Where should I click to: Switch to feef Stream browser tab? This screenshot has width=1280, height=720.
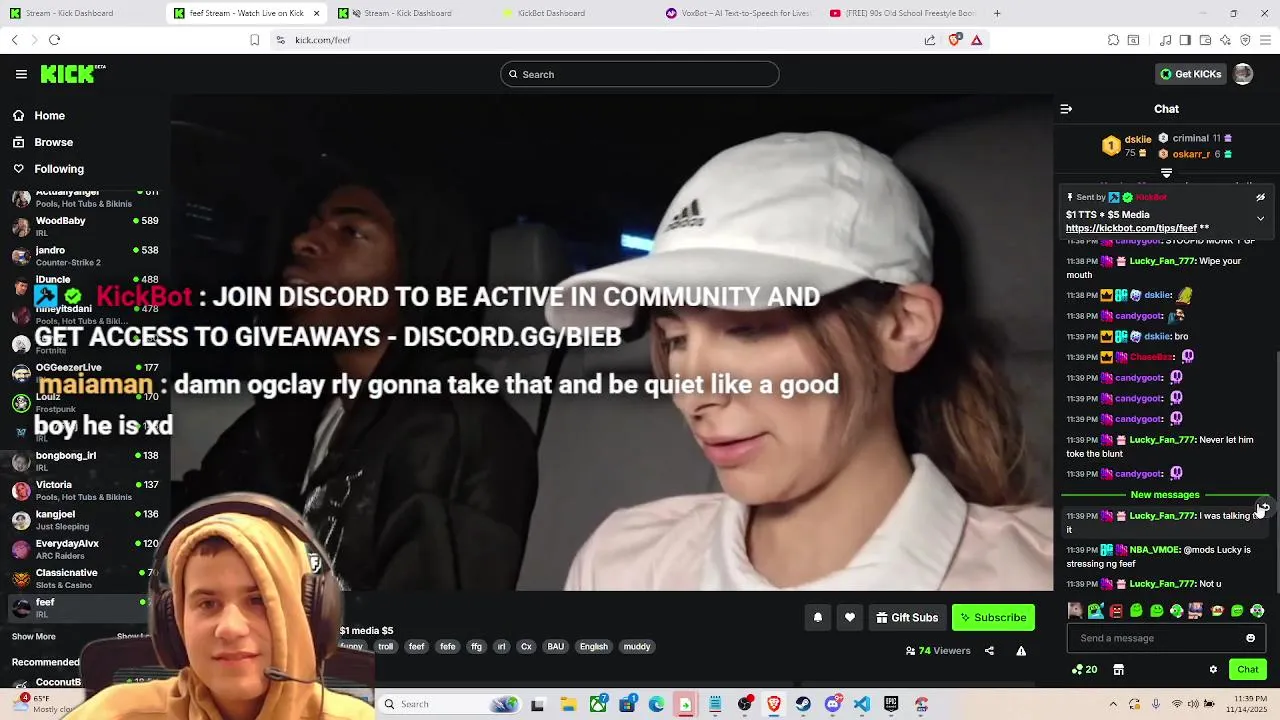click(246, 13)
